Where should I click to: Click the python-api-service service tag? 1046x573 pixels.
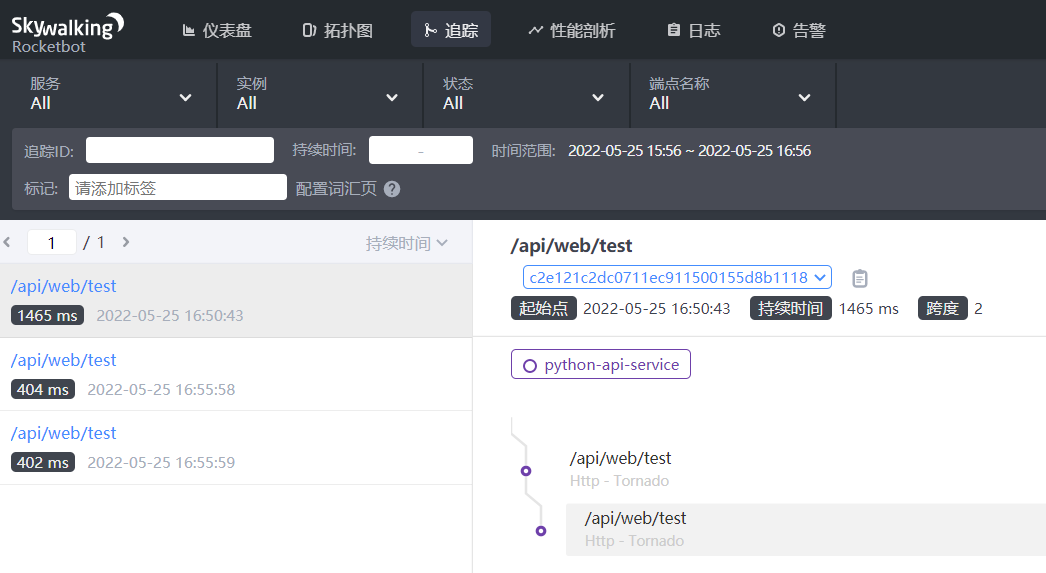600,364
